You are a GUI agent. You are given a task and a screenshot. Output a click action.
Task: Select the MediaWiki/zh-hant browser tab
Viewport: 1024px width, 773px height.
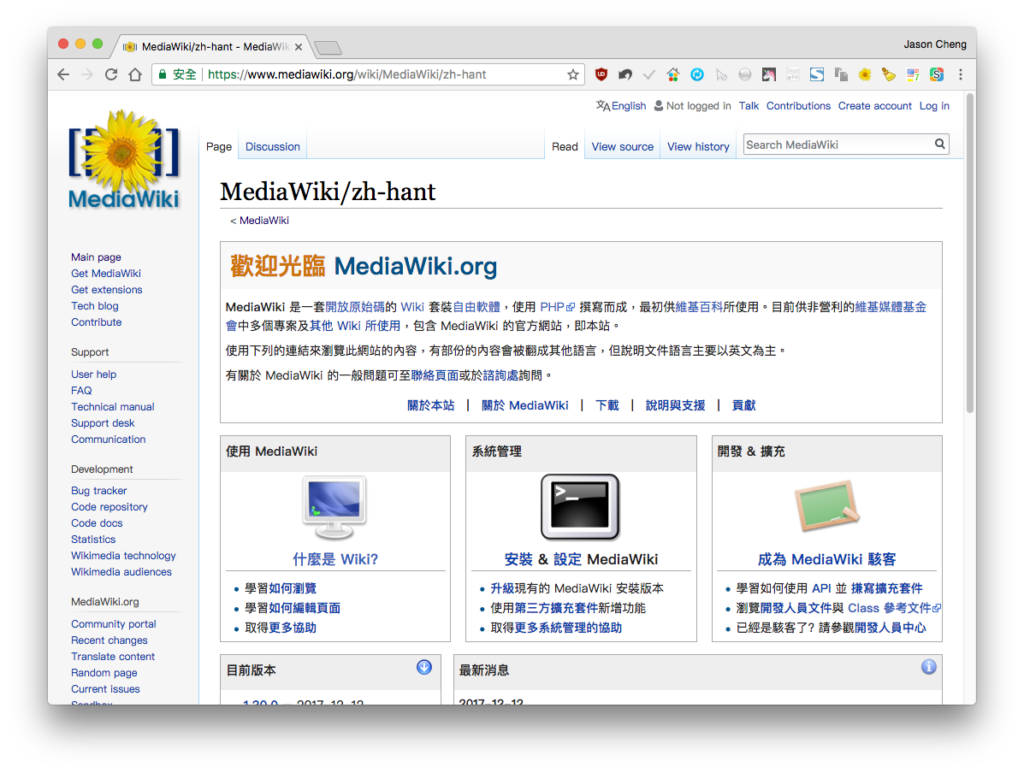[x=212, y=46]
